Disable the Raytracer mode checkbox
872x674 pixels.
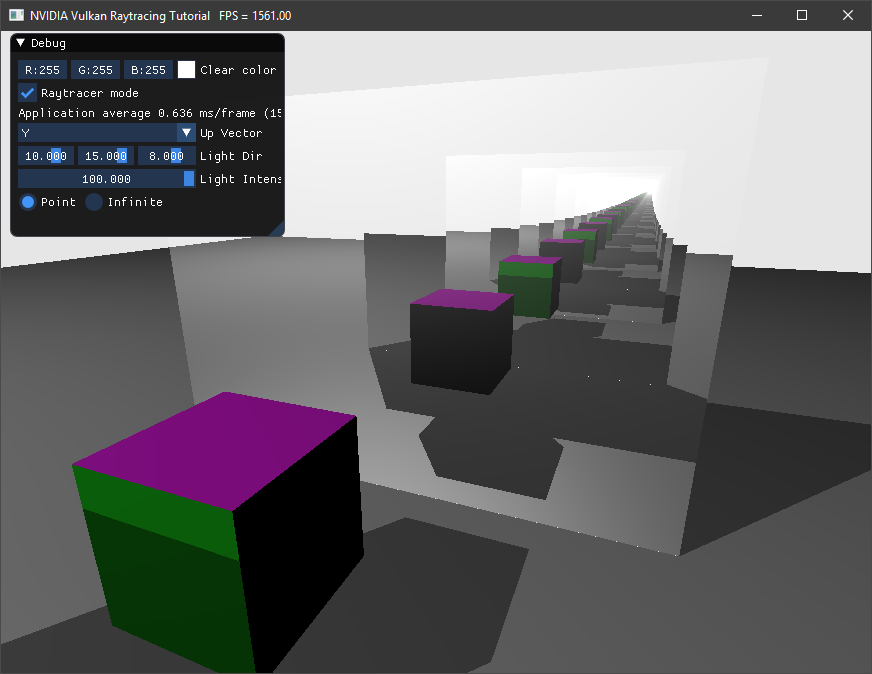[28, 93]
